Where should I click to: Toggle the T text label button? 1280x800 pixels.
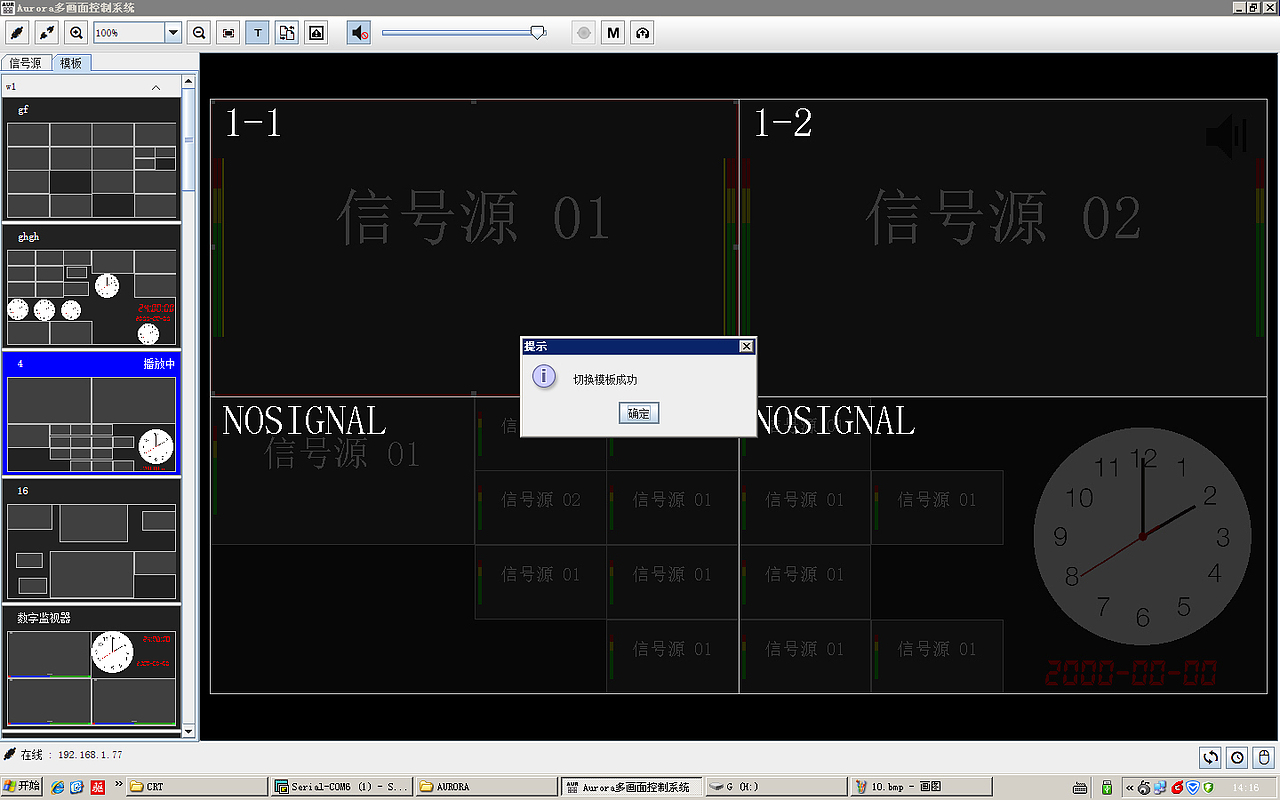(258, 33)
